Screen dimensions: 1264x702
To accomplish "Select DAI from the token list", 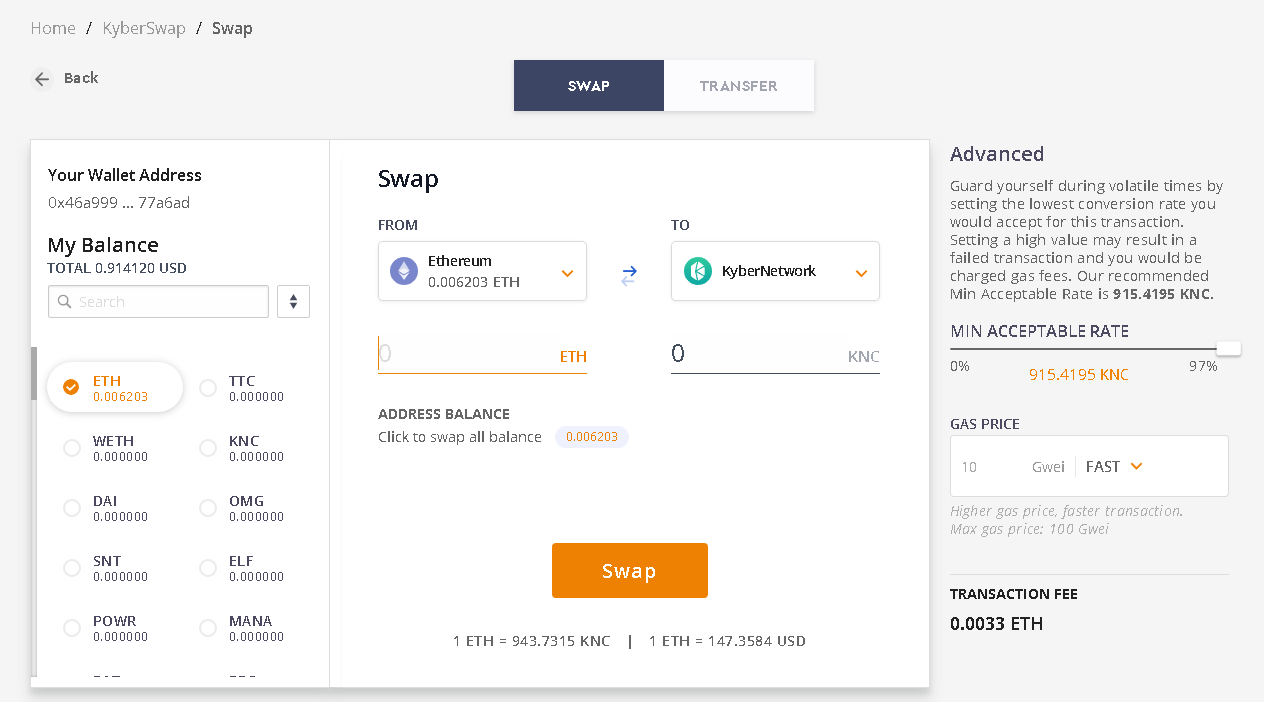I will click(71, 508).
